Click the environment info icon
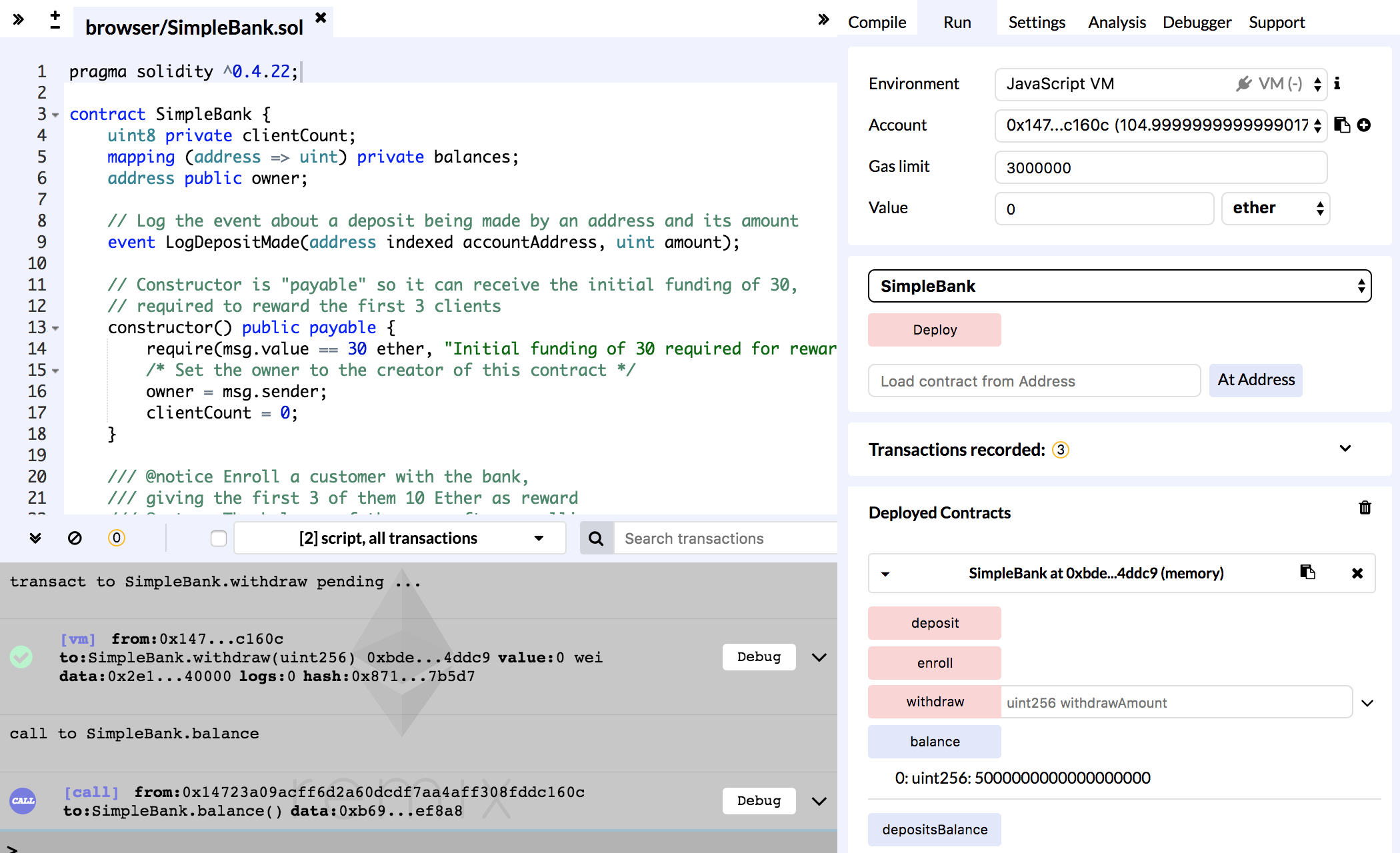The image size is (1400, 853). (1337, 84)
